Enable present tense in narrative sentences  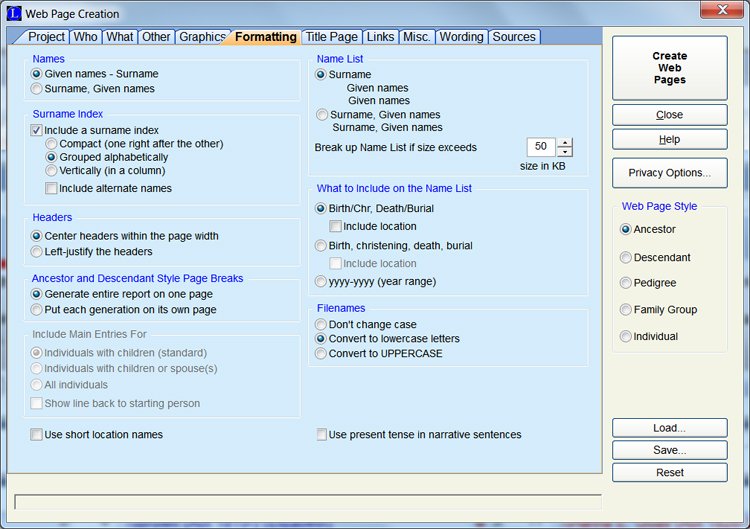click(x=419, y=434)
